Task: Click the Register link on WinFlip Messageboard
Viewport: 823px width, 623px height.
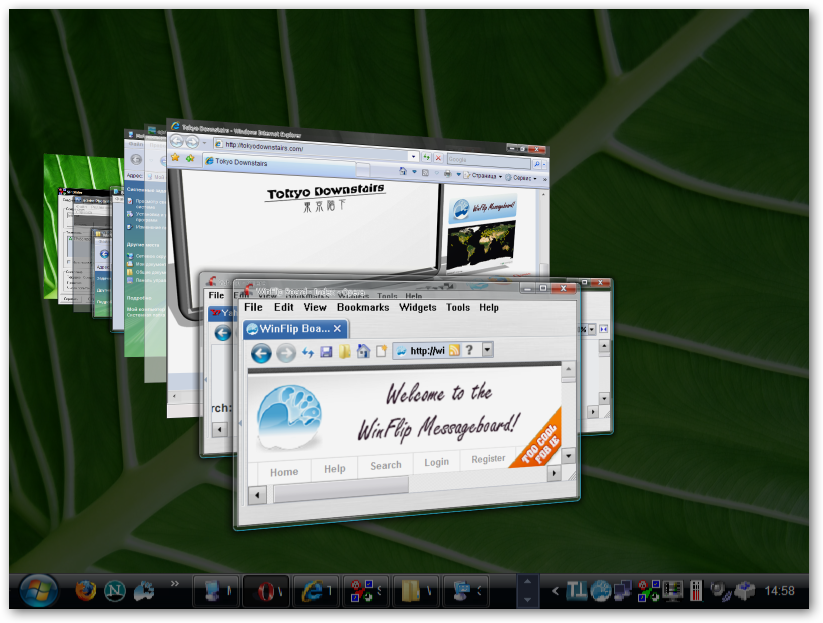Action: pos(488,459)
